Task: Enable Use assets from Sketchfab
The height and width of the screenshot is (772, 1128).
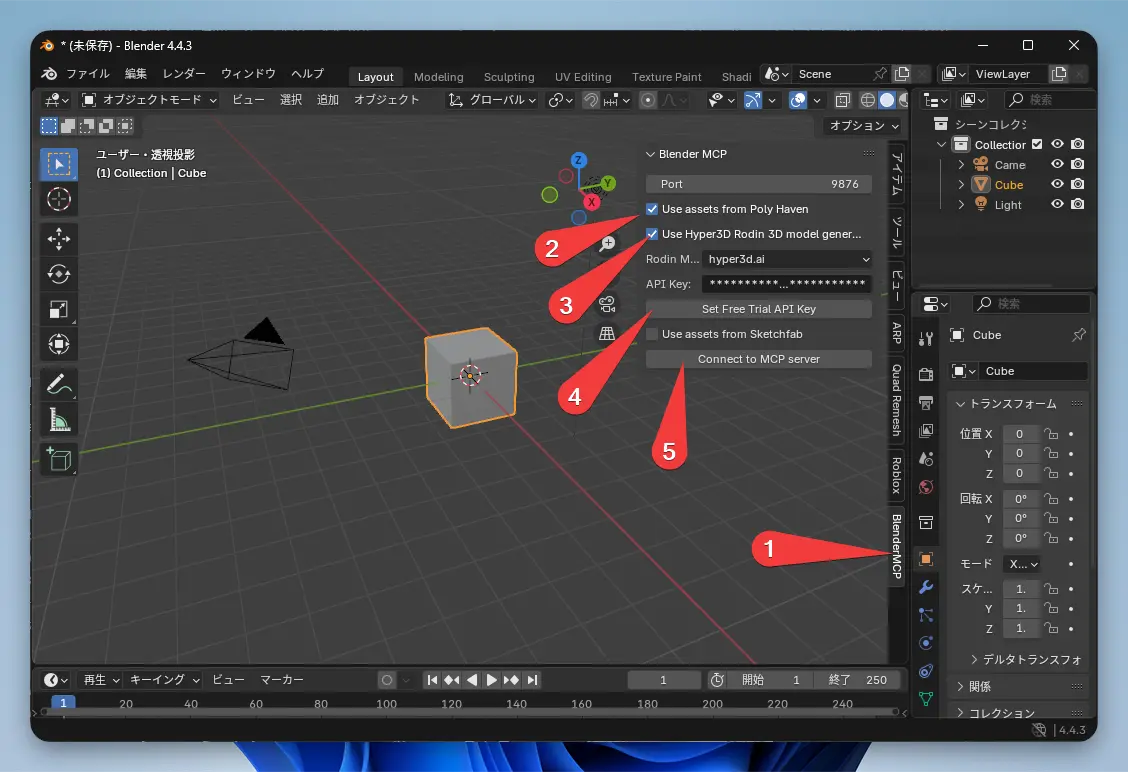Action: tap(652, 334)
